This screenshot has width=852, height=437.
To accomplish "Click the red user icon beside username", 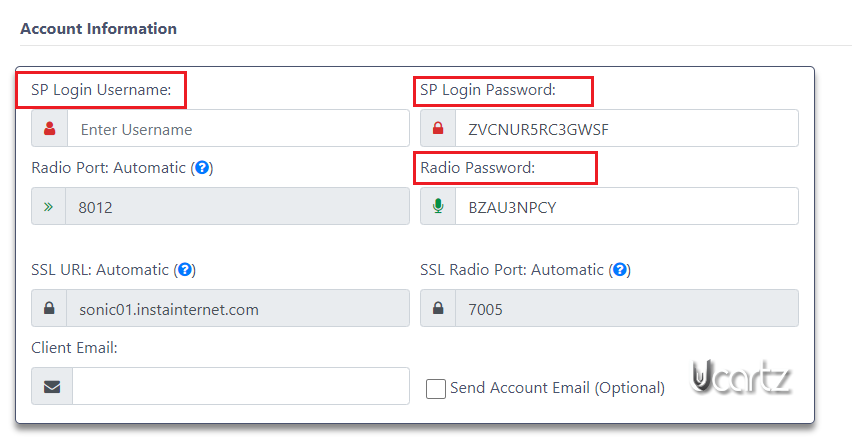I will pos(49,128).
